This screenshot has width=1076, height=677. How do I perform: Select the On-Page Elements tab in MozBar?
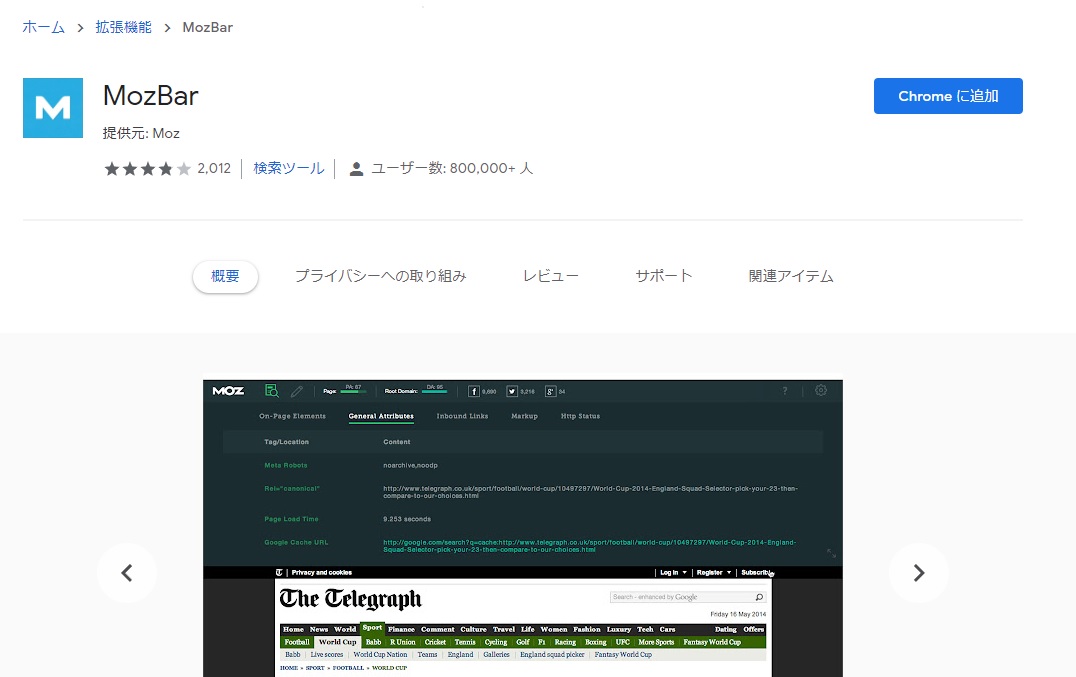pyautogui.click(x=292, y=416)
